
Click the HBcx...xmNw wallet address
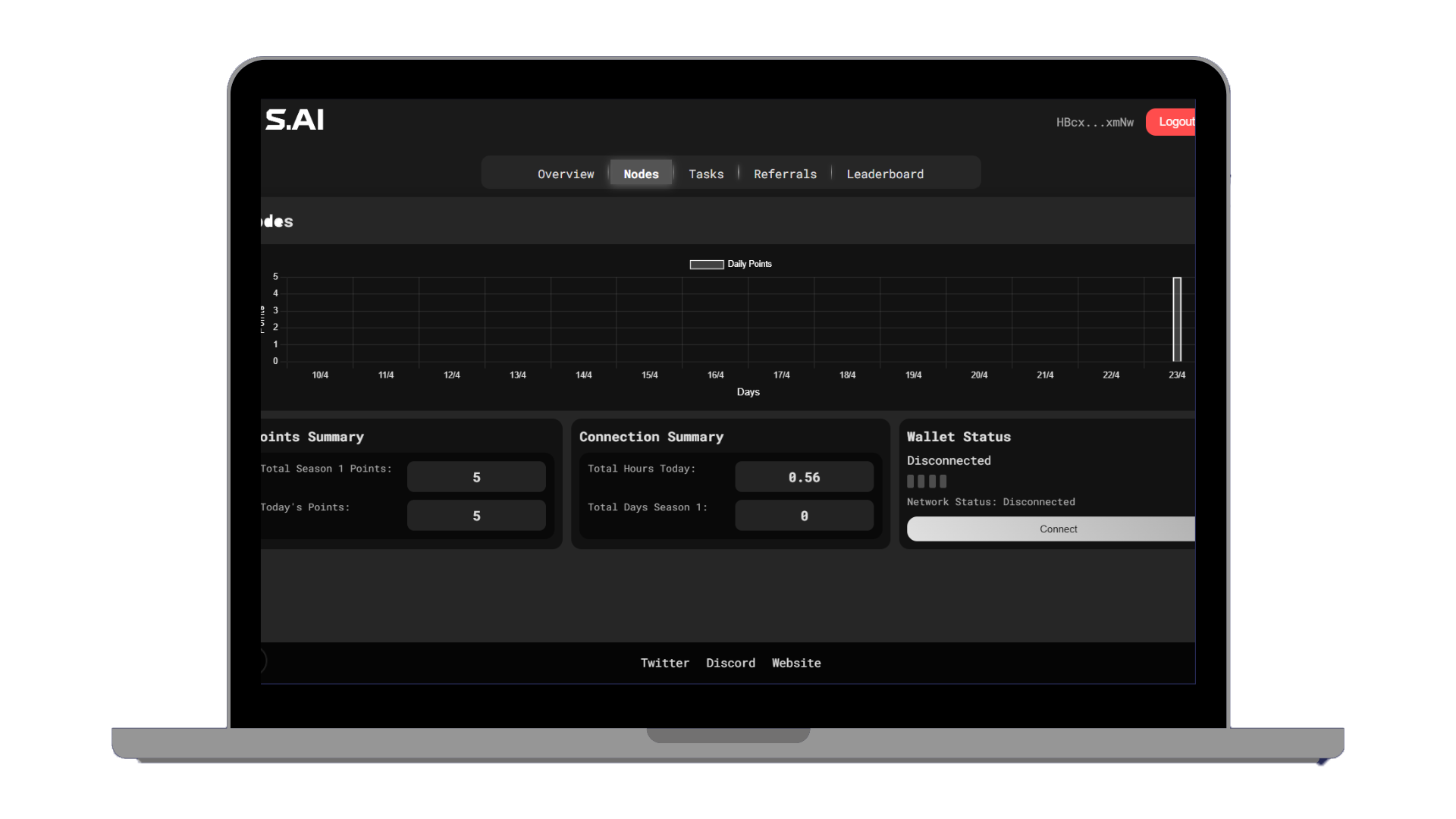click(1094, 122)
